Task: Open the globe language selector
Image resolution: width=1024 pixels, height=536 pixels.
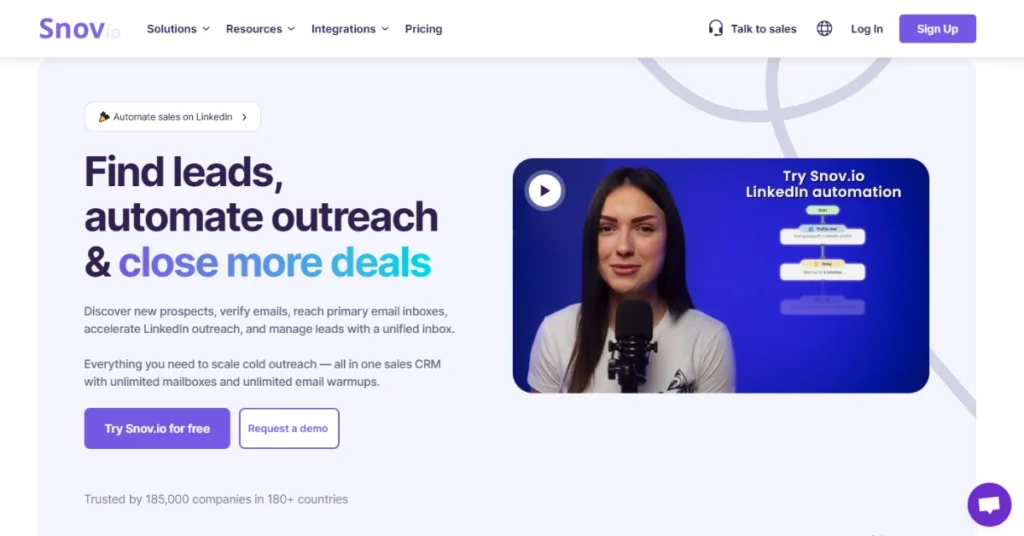Action: (824, 29)
